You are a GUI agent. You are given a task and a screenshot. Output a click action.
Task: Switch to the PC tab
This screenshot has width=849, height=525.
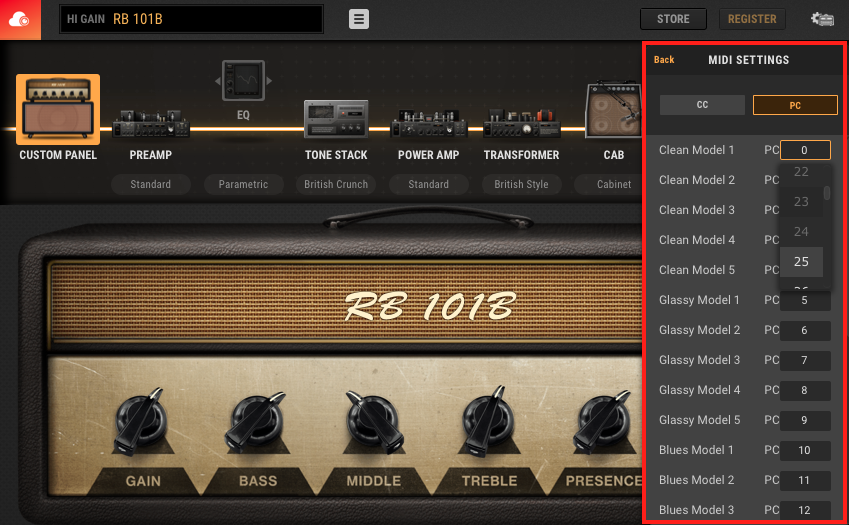tap(795, 105)
